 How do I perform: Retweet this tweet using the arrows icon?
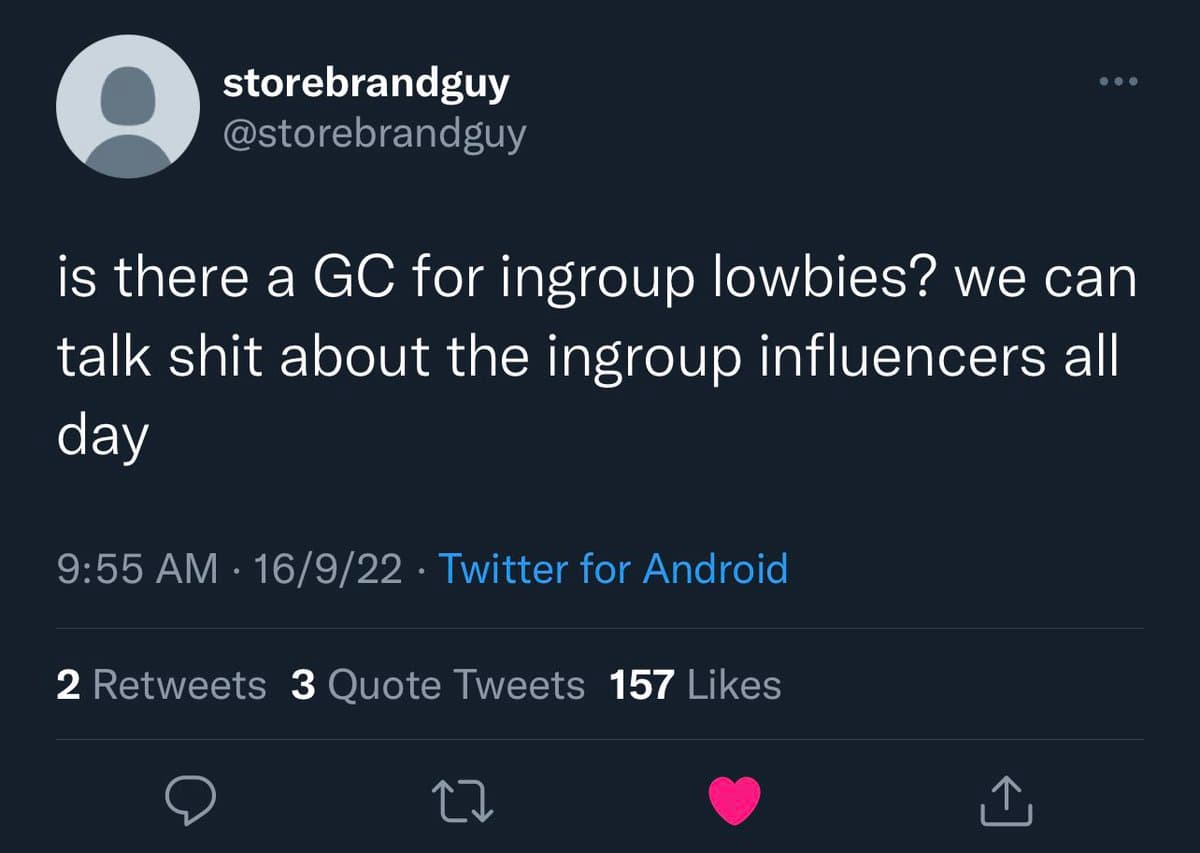[463, 801]
